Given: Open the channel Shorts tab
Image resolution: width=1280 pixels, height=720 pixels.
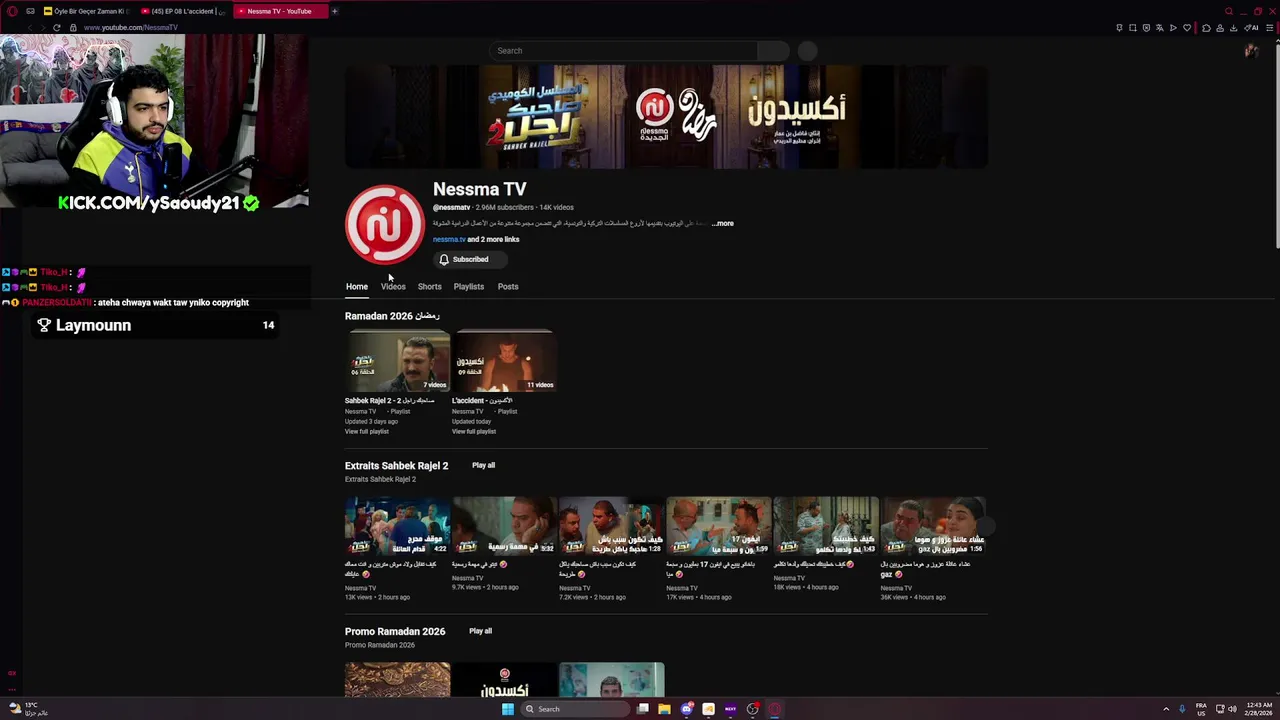Looking at the screenshot, I should click(x=429, y=286).
